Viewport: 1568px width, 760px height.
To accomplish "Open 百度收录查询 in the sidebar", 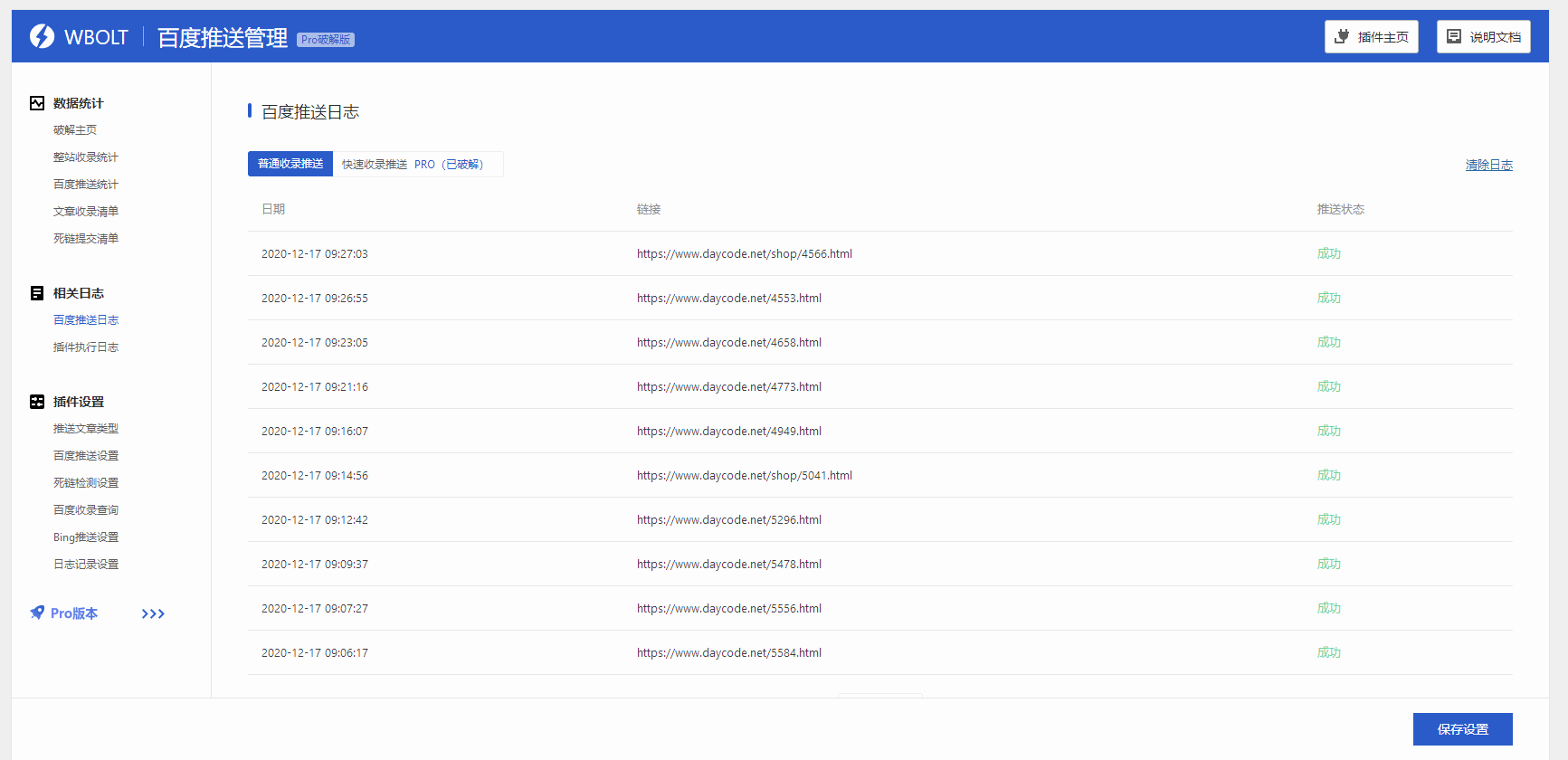I will click(86, 510).
